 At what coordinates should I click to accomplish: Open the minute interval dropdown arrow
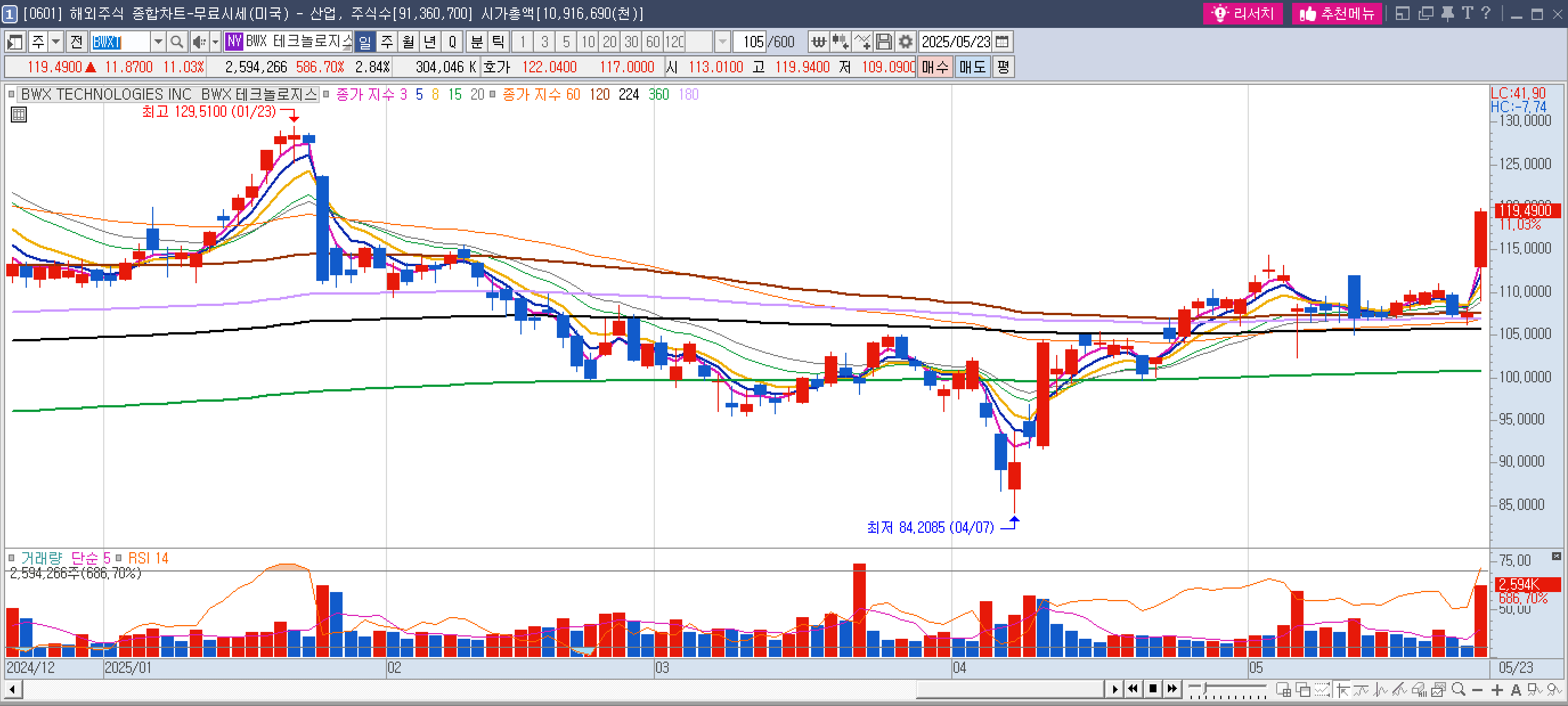pyautogui.click(x=723, y=42)
